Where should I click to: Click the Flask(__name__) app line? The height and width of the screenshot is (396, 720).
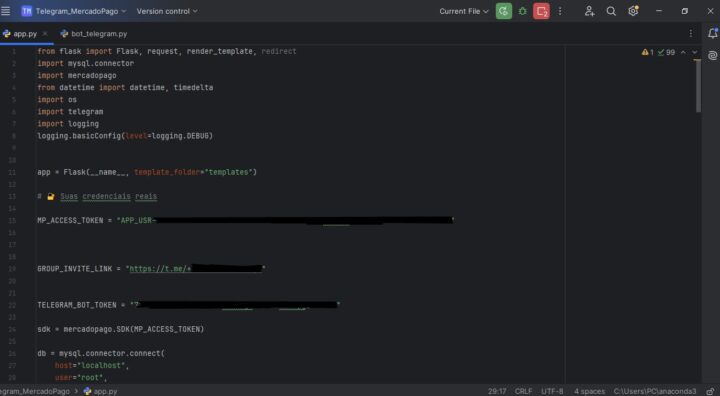(x=147, y=172)
